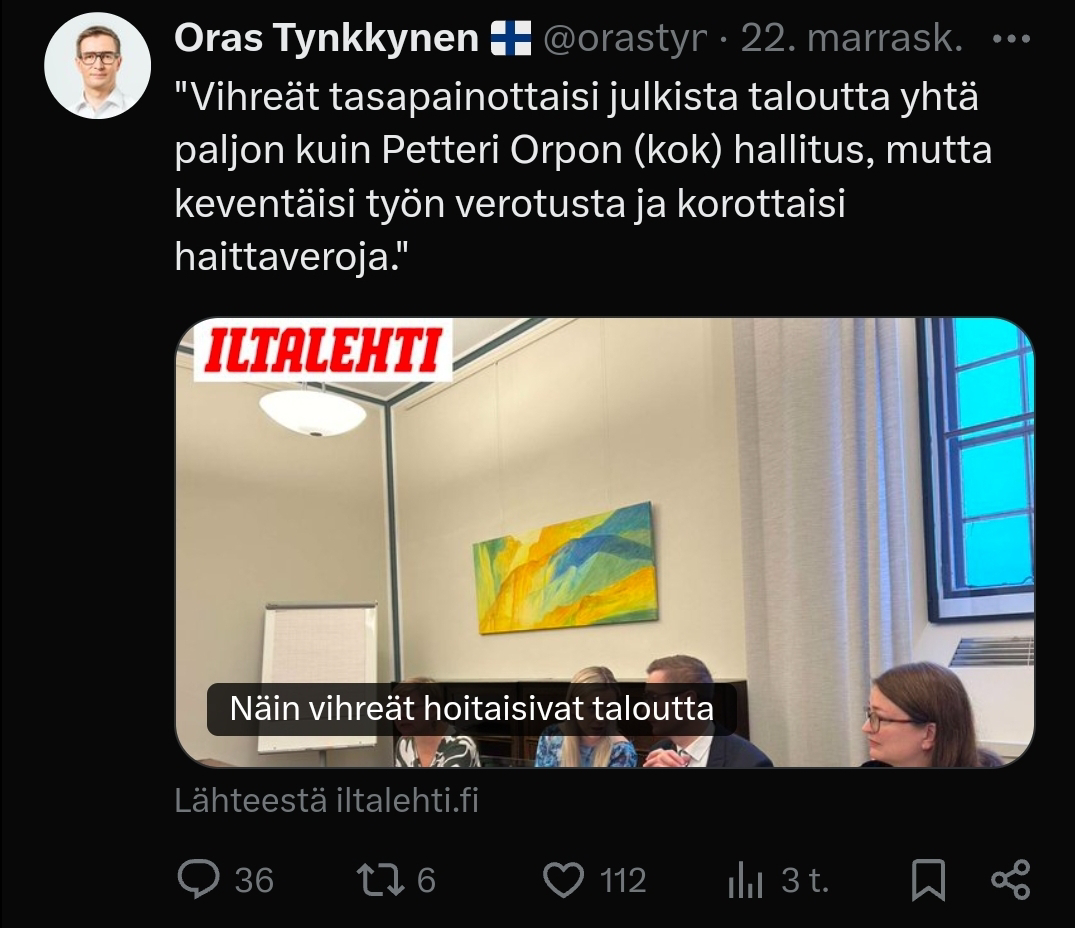Repost using the retweet arrows icon

pyautogui.click(x=380, y=880)
